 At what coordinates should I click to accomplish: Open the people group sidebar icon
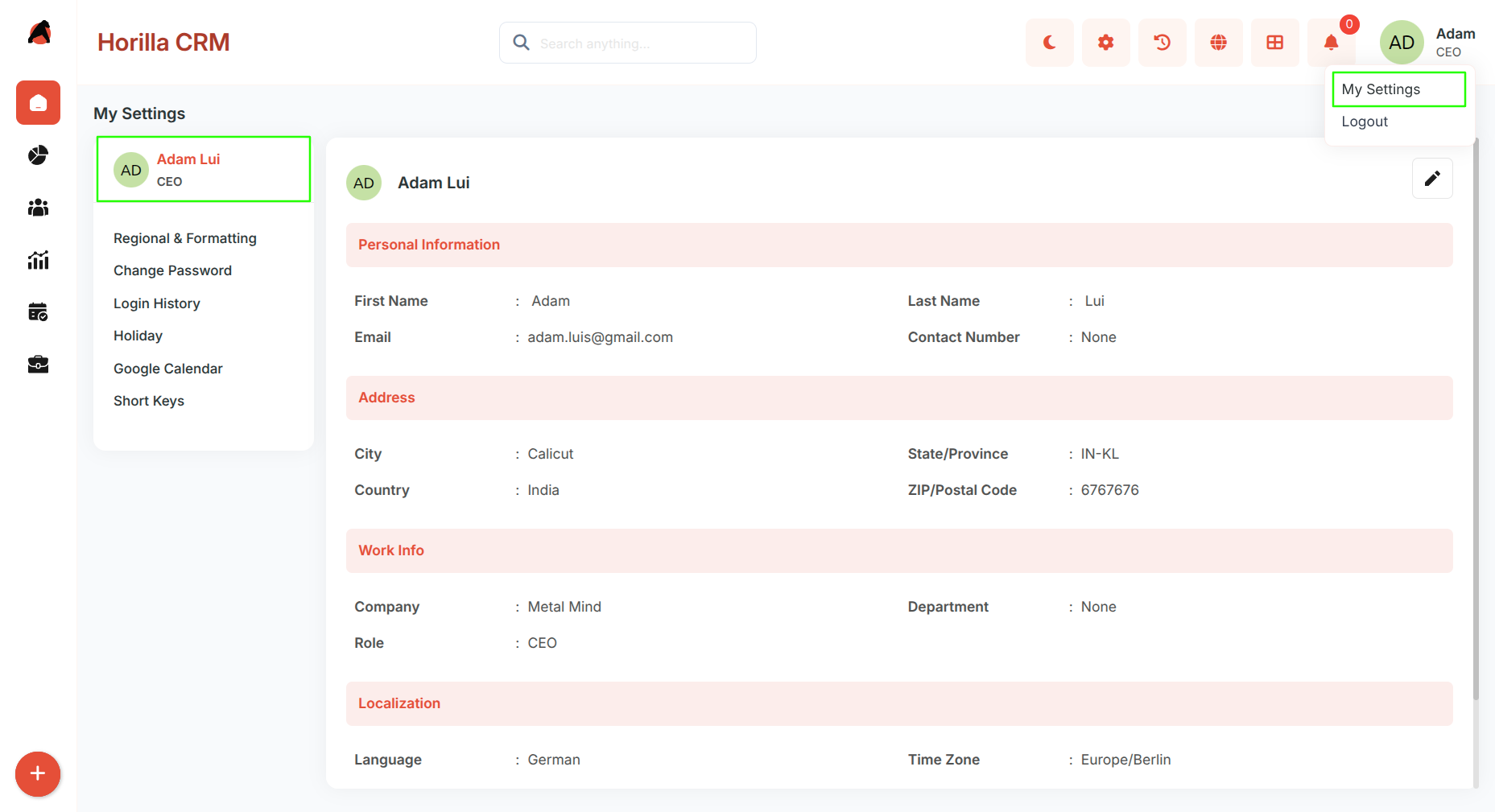click(x=38, y=208)
